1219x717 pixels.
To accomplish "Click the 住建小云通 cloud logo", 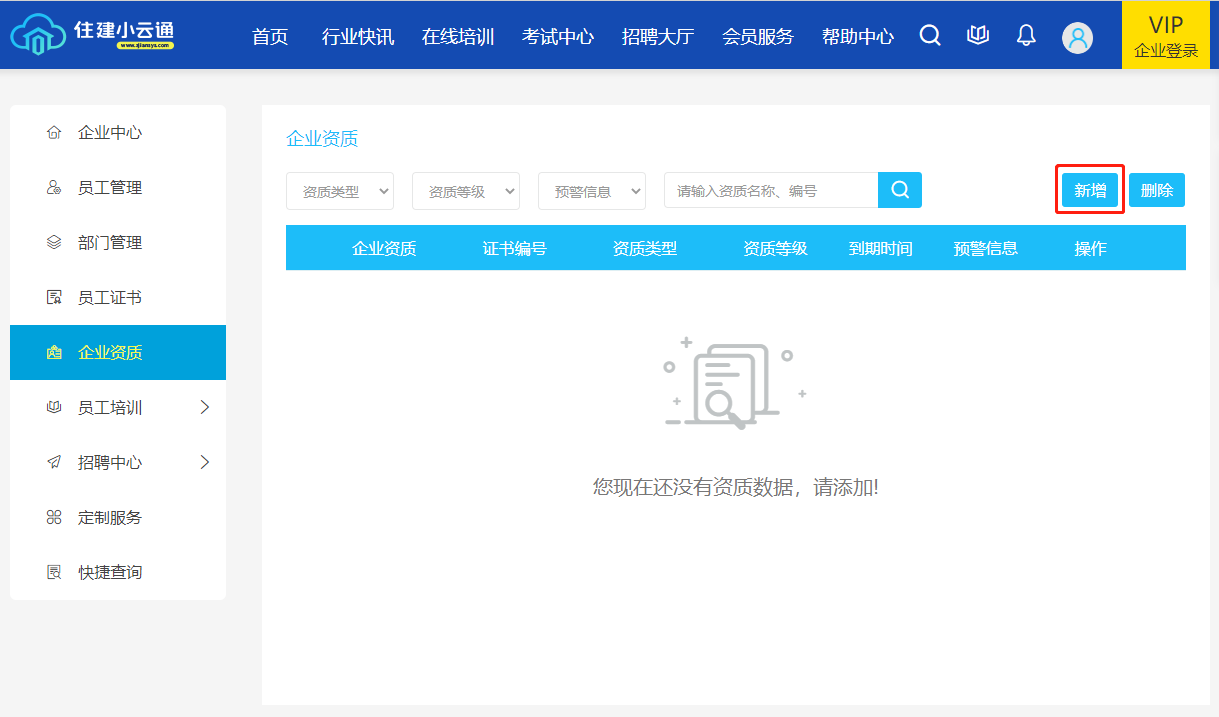I will coord(92,35).
